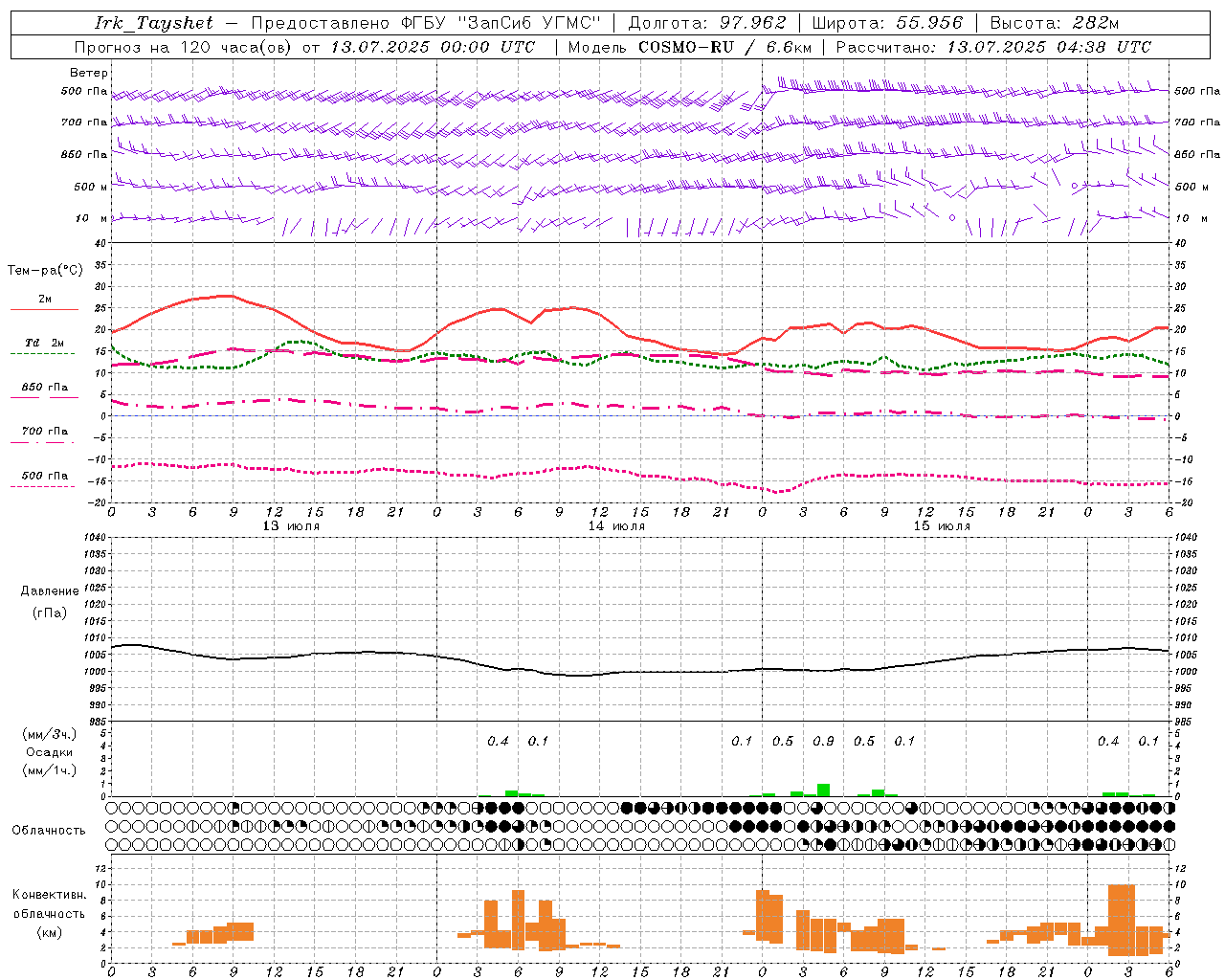Screen dimensions: 1225x980
Task: Click the Осадки precipitation label
Action: point(49,752)
